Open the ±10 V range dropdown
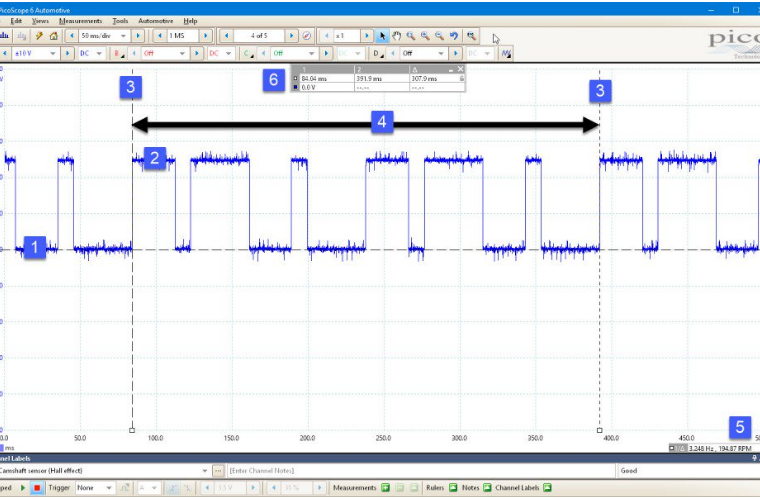The image size is (760, 500). point(52,53)
